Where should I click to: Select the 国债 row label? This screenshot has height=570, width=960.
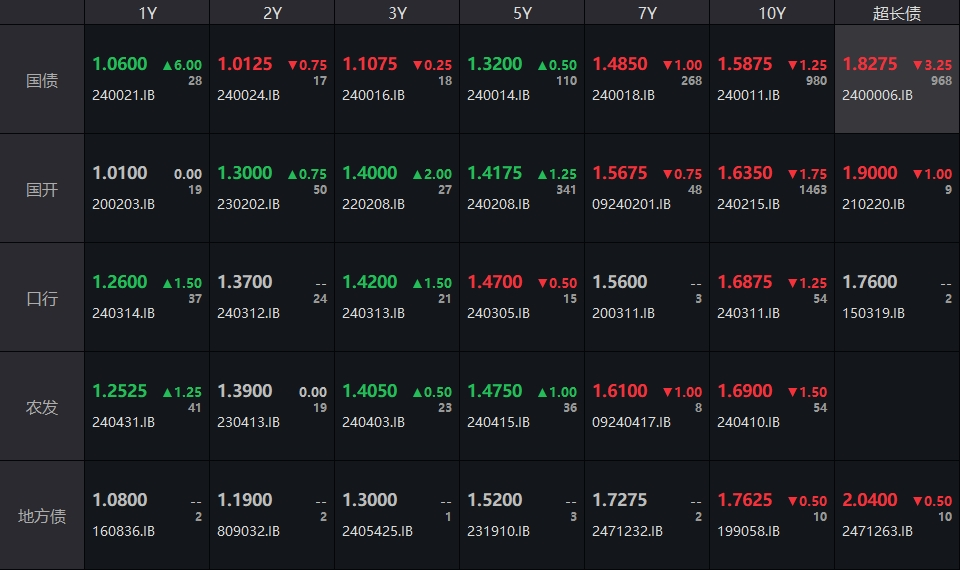point(42,80)
